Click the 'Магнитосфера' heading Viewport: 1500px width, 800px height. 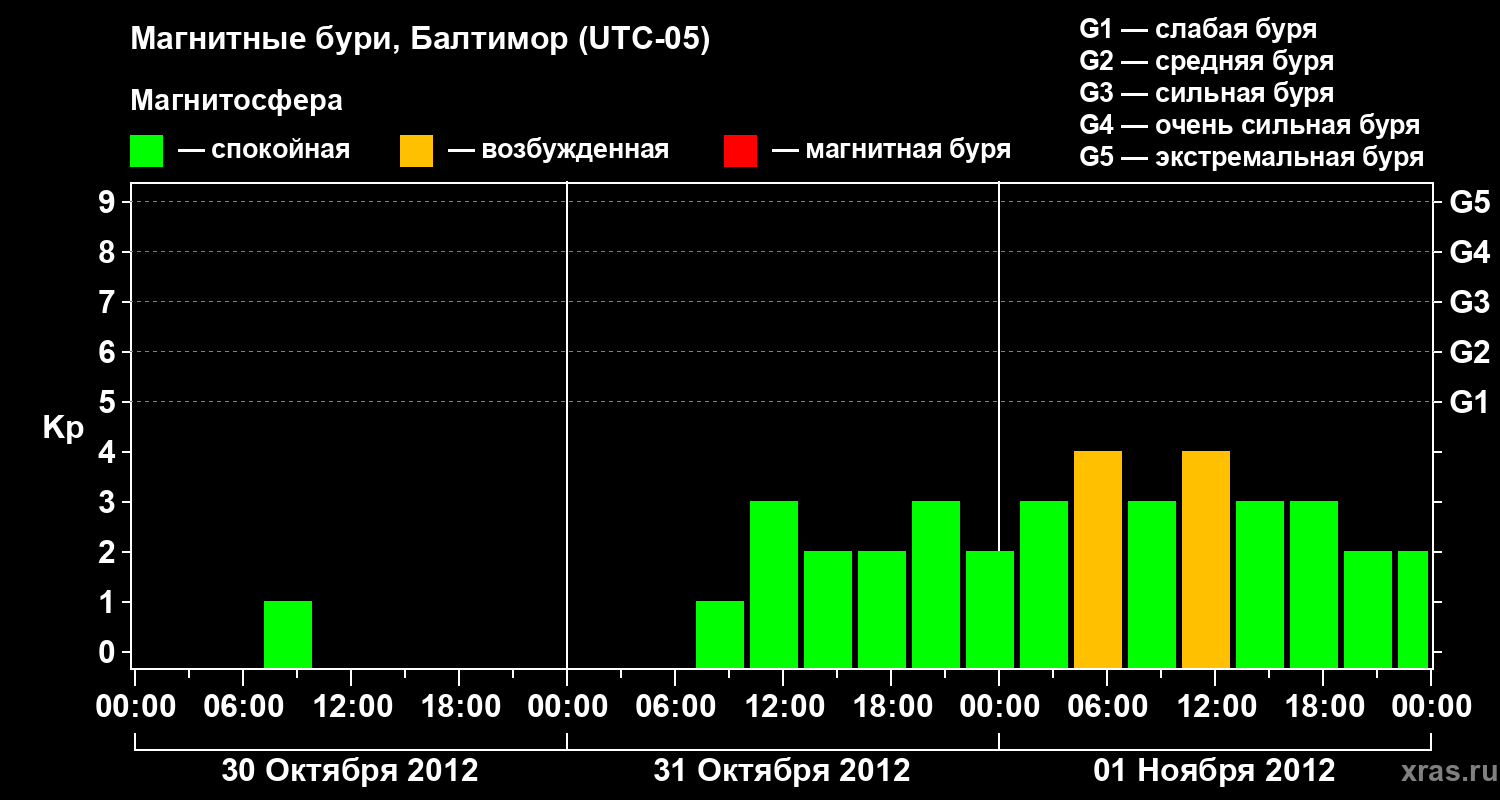[237, 101]
